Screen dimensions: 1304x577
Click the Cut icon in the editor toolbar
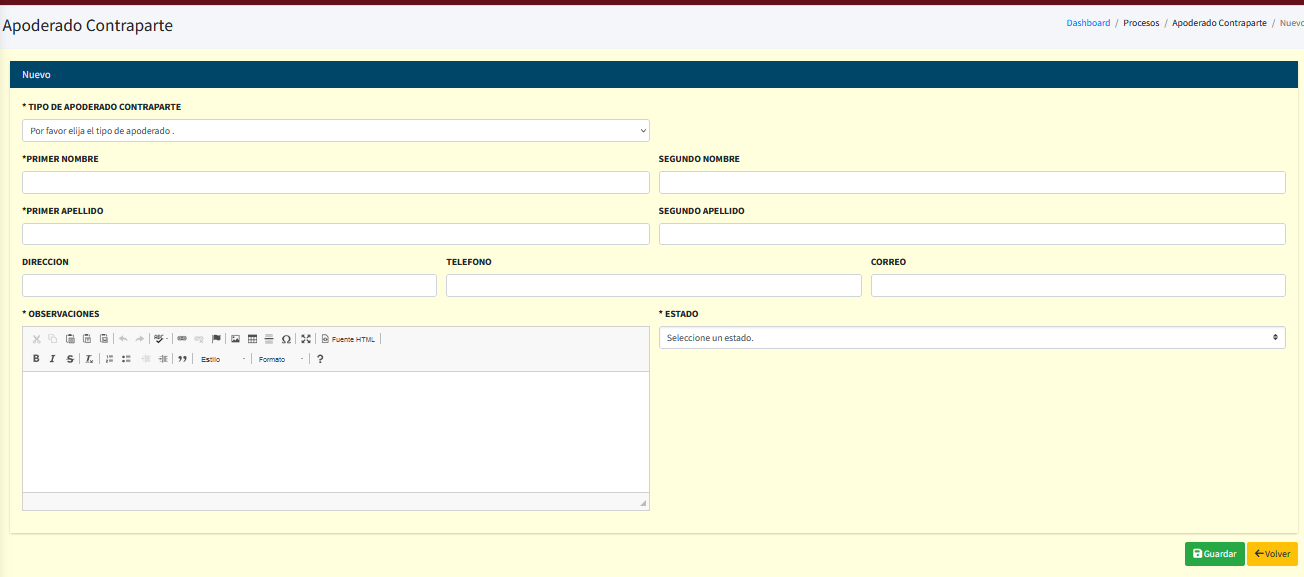coord(36,339)
